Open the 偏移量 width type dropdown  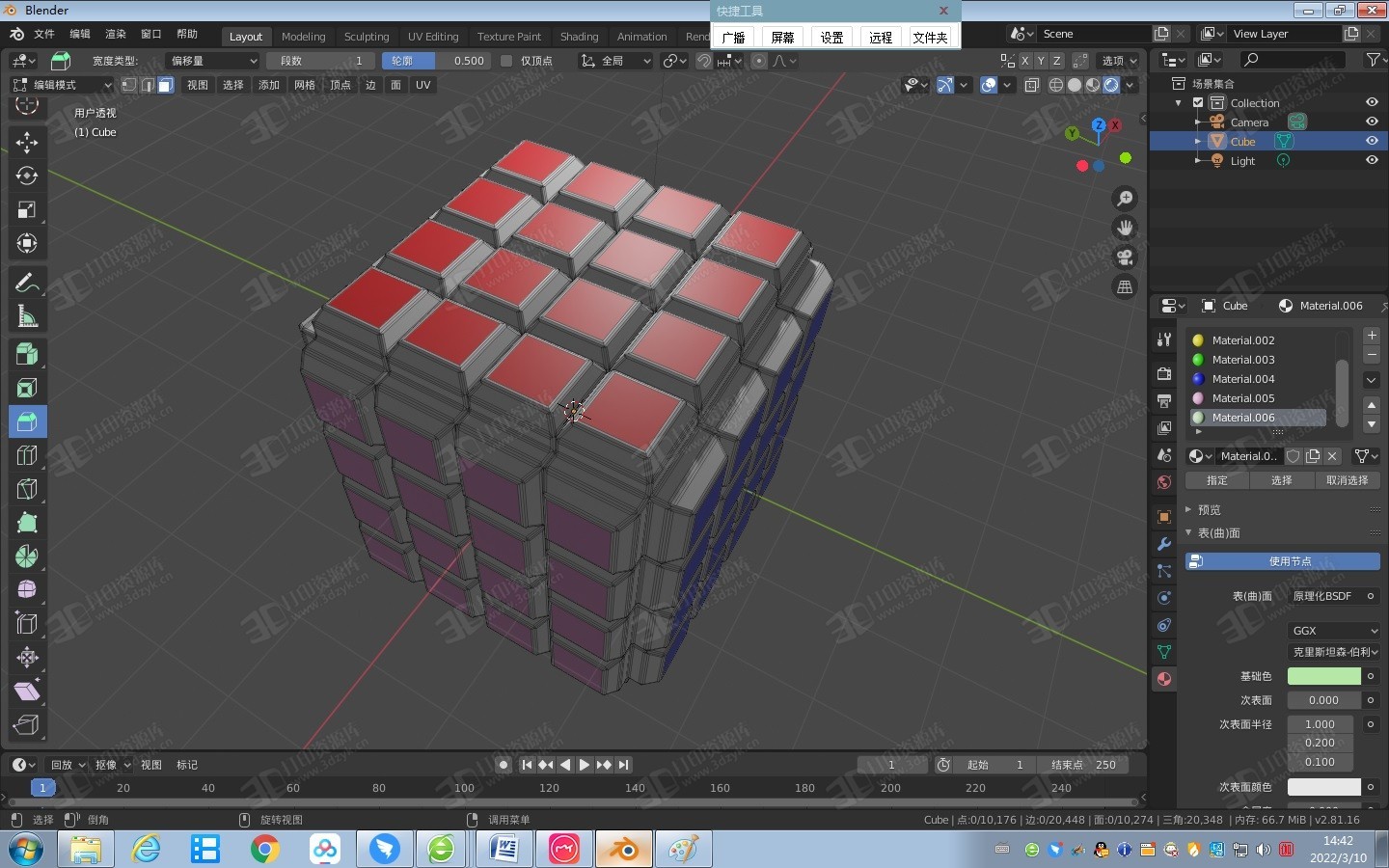click(x=212, y=61)
